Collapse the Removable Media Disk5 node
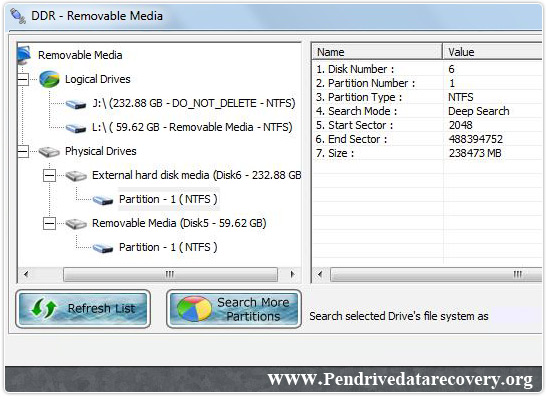Viewport: 550px width, 400px height. pos(49,224)
